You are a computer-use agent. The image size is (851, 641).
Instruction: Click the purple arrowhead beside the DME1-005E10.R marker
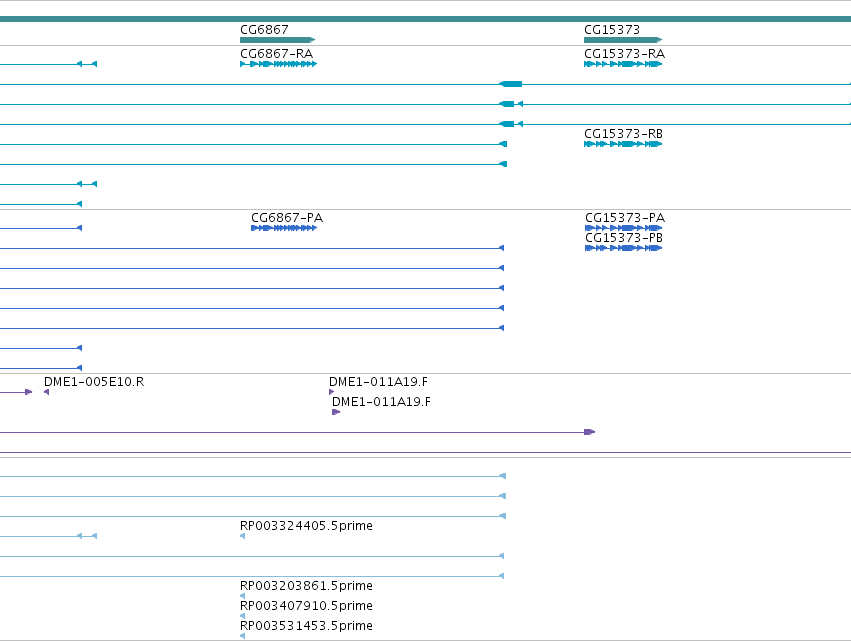pyautogui.click(x=29, y=392)
